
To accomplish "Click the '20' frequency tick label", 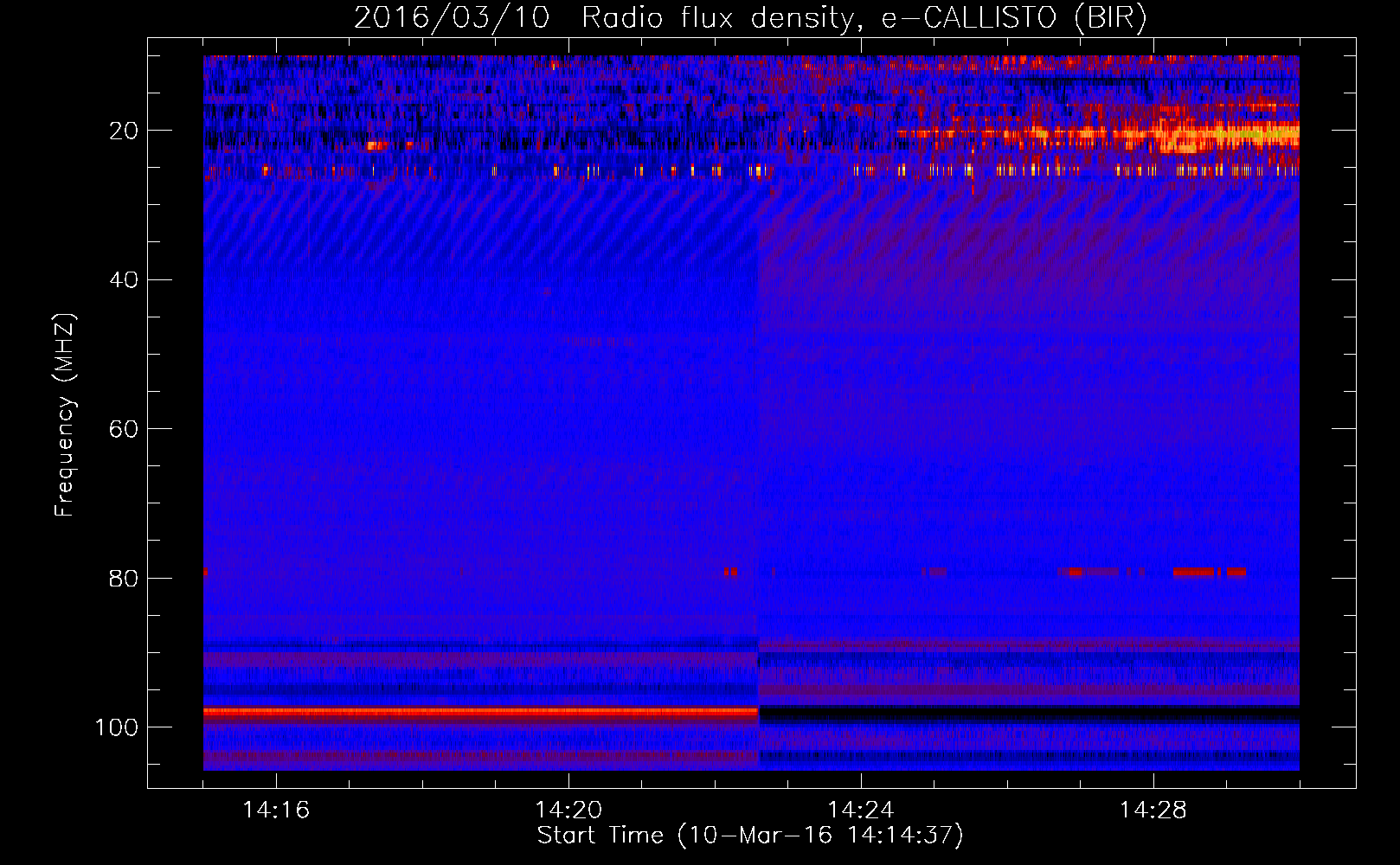I will (125, 131).
